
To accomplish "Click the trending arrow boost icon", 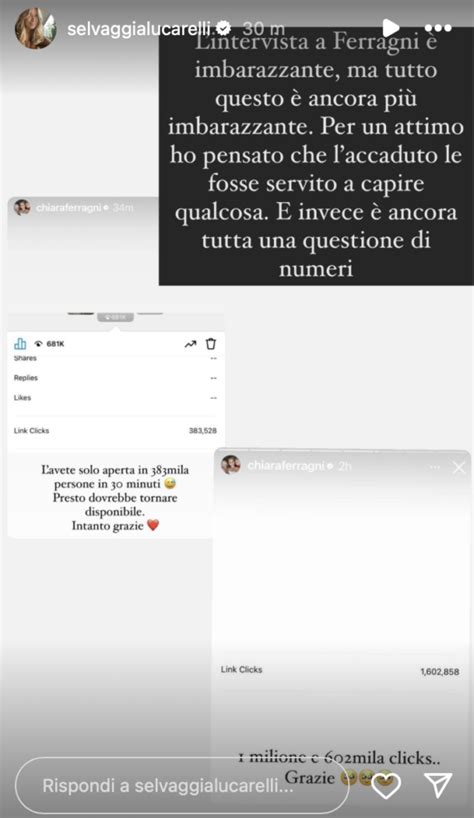I will (190, 344).
